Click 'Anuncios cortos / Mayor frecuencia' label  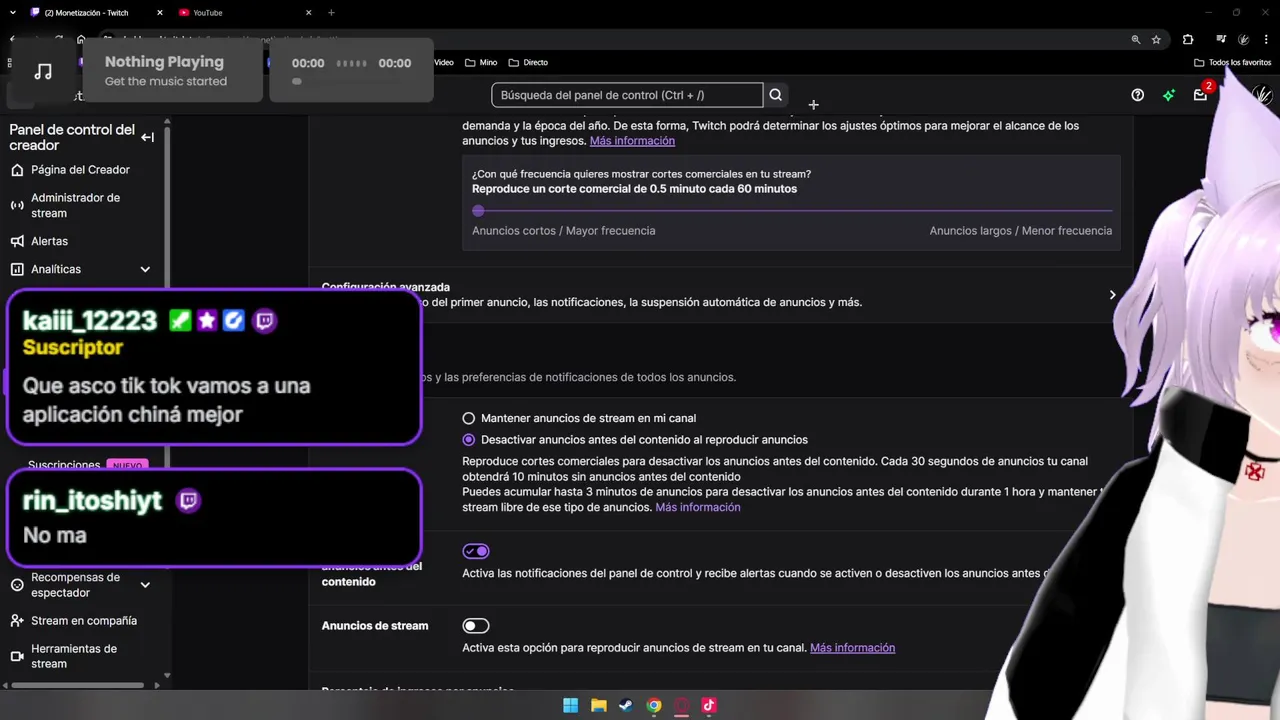point(564,231)
